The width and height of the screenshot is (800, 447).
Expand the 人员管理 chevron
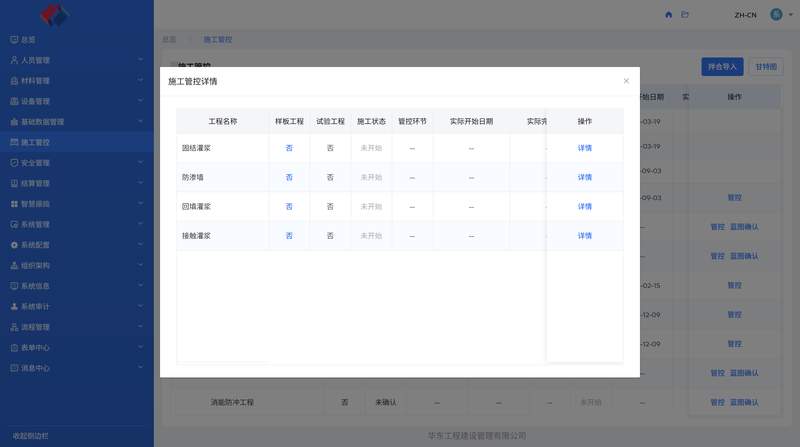tap(140, 60)
